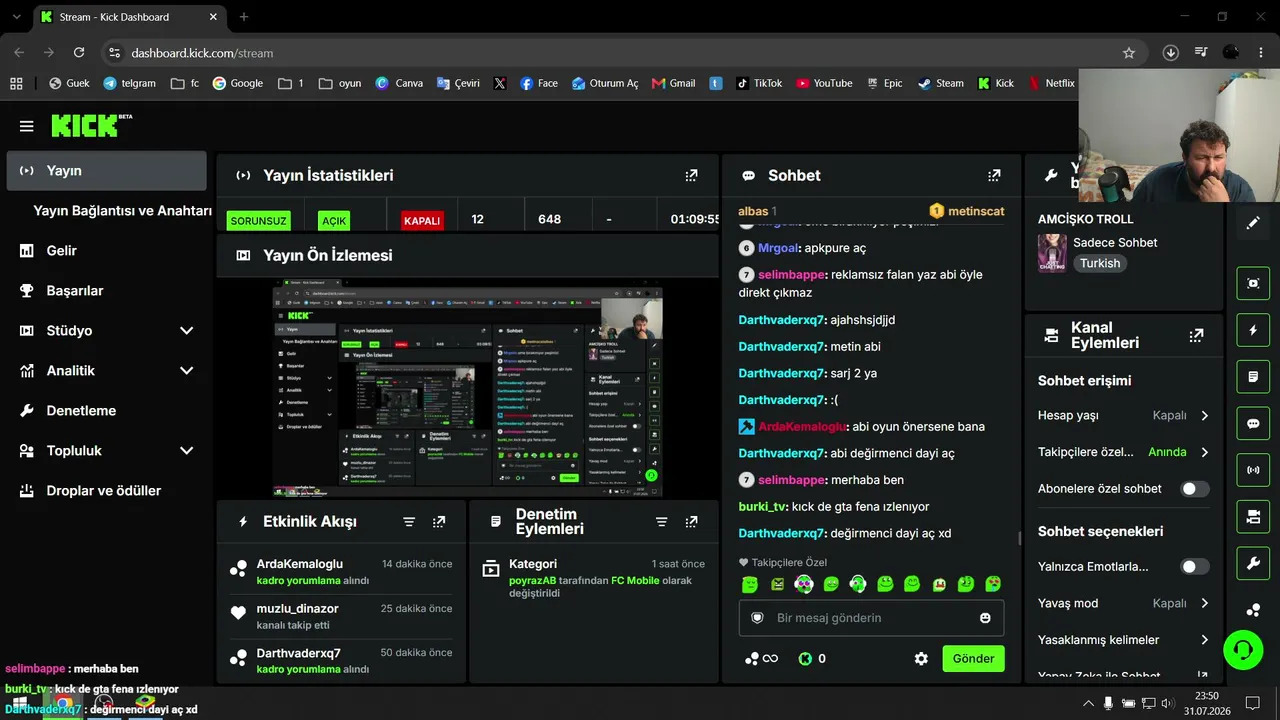Open chat settings gear
Screen dimensions: 1280x720
921,659
